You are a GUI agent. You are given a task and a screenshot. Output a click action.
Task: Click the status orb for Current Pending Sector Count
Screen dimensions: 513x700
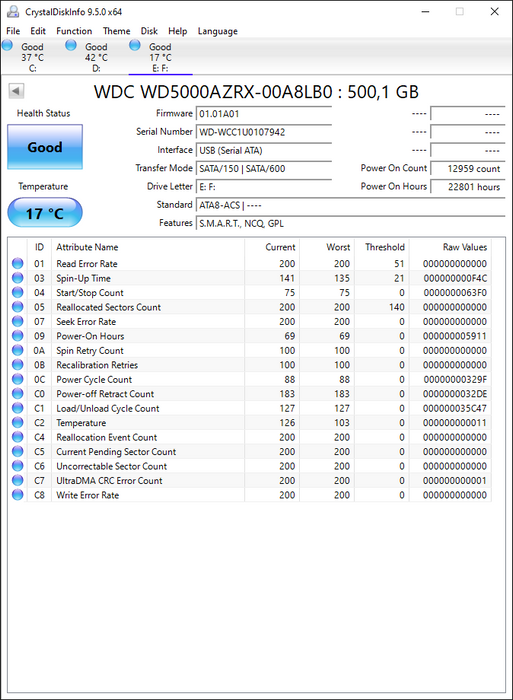pyautogui.click(x=18, y=452)
